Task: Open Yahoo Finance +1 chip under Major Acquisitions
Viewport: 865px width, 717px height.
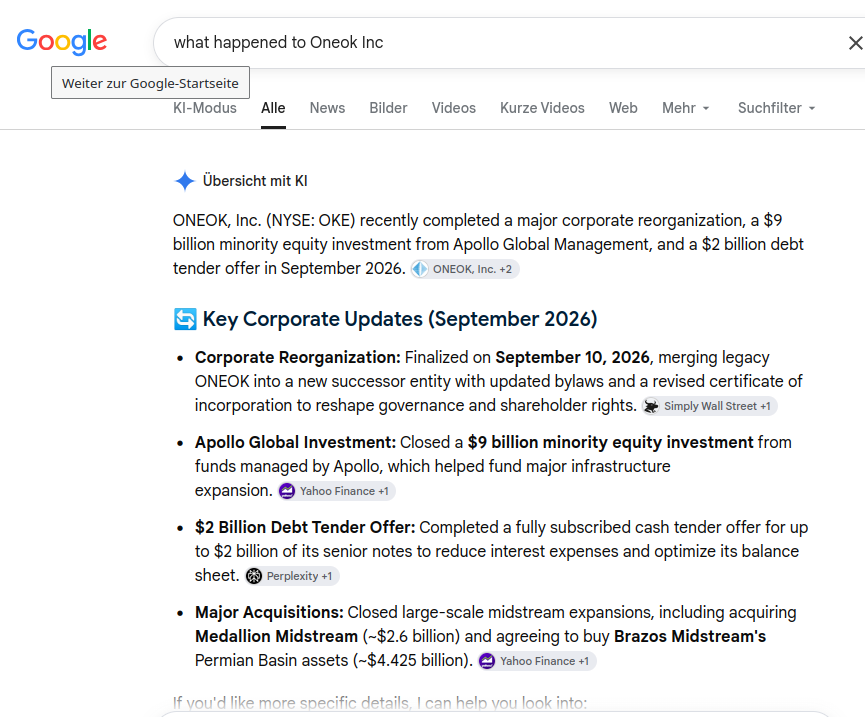Action: point(537,661)
